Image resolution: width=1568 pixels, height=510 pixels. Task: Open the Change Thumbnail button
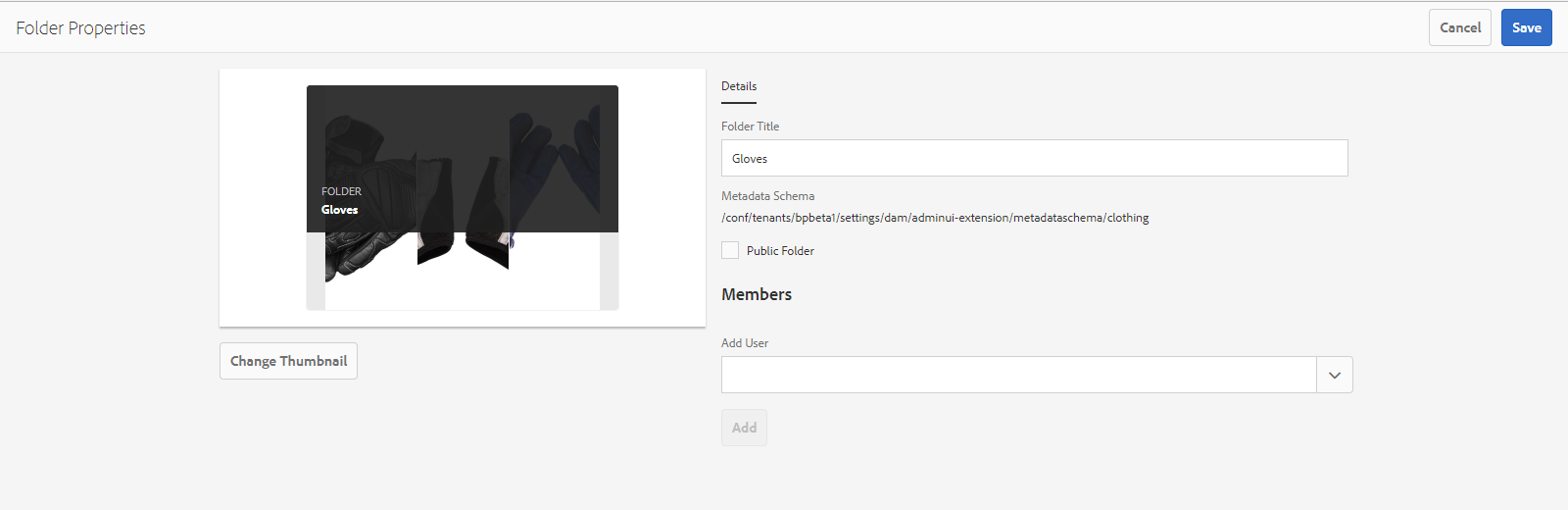288,361
